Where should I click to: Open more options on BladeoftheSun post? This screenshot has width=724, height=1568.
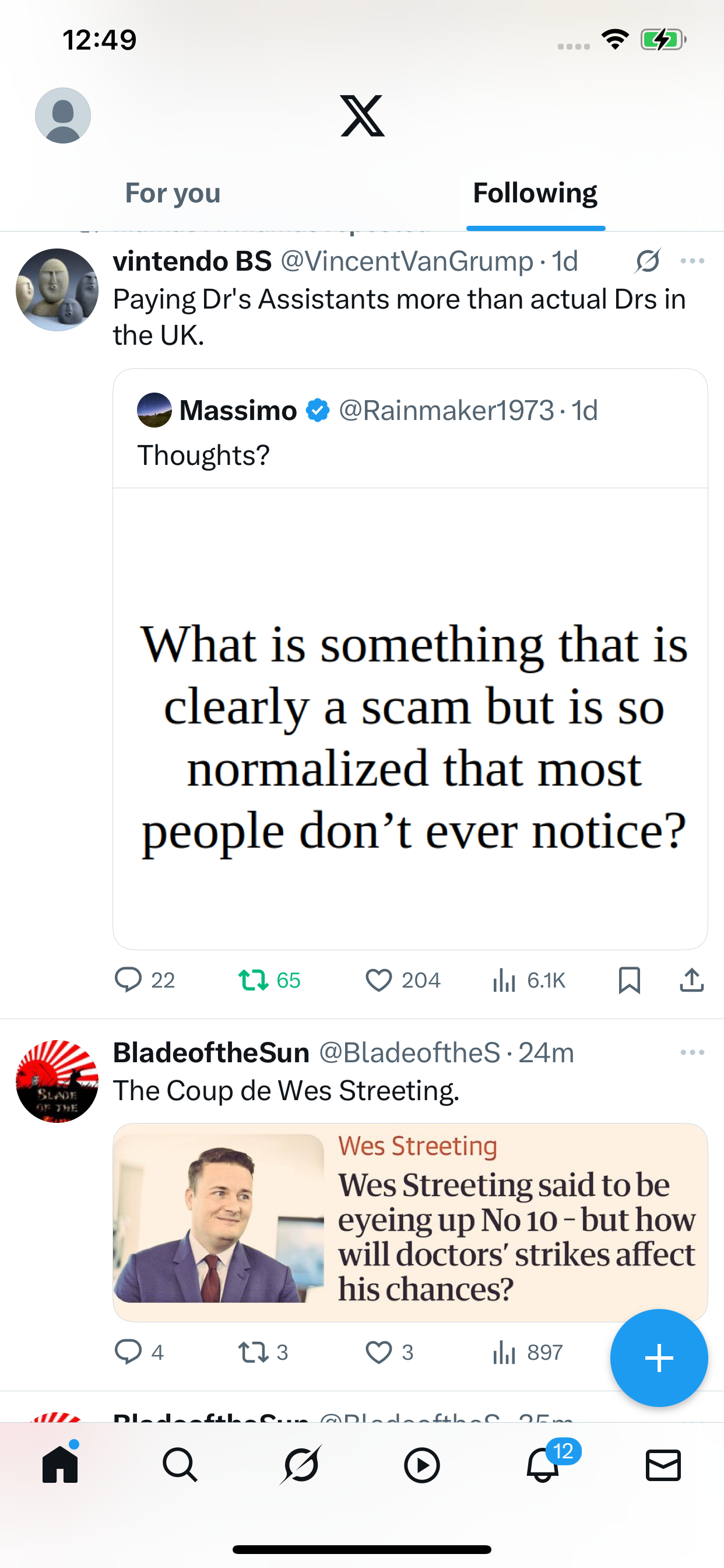(x=692, y=1052)
